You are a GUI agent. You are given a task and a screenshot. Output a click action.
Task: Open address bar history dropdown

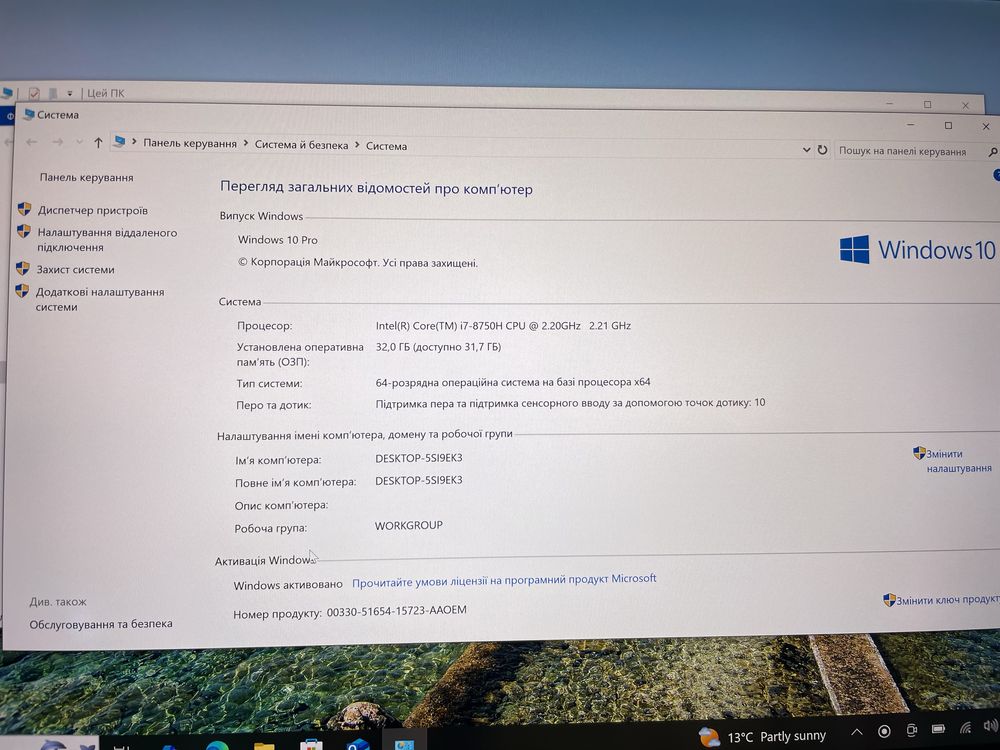click(x=806, y=149)
